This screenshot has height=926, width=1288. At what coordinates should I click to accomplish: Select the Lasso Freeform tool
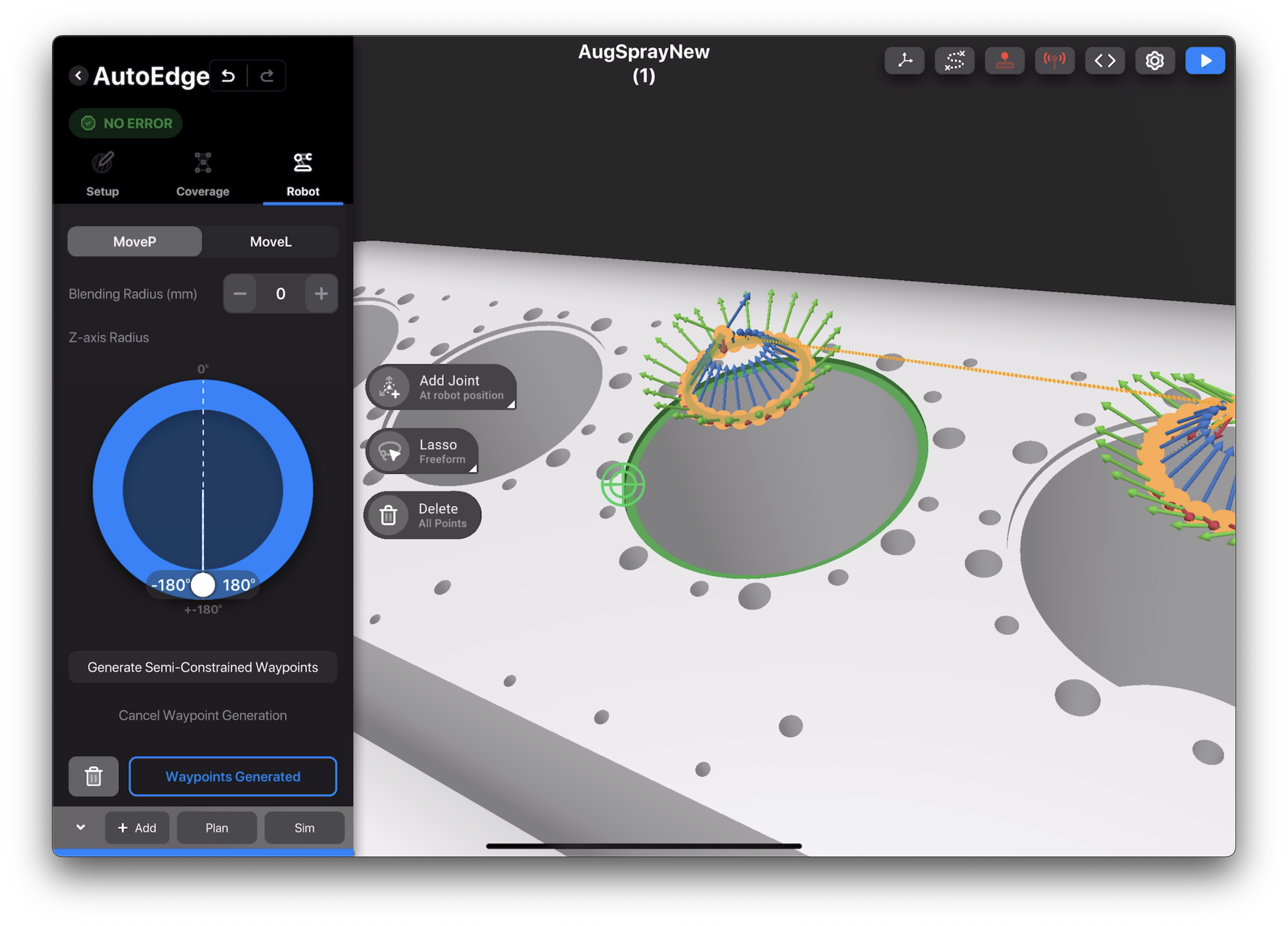(x=422, y=451)
